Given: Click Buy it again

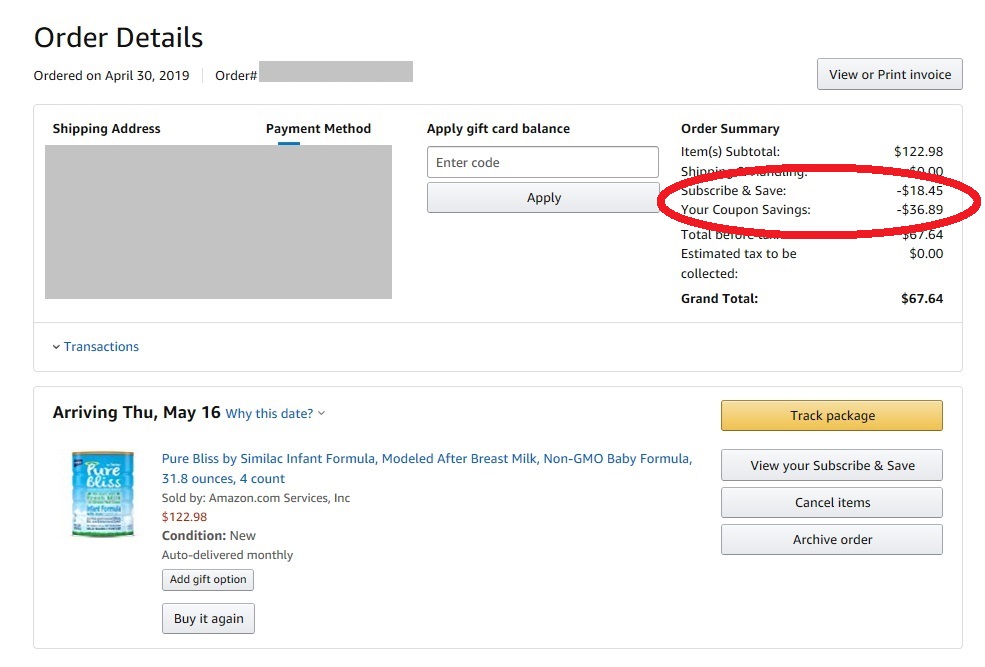Looking at the screenshot, I should pyautogui.click(x=207, y=618).
